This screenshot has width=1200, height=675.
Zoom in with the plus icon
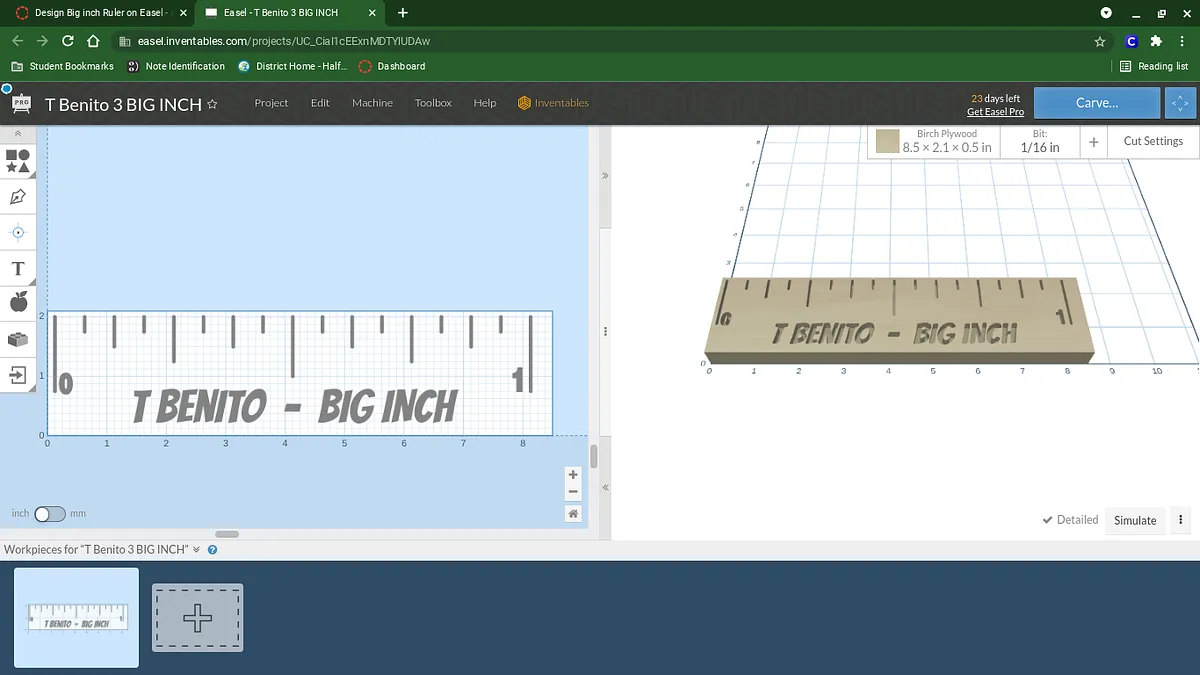[x=573, y=475]
